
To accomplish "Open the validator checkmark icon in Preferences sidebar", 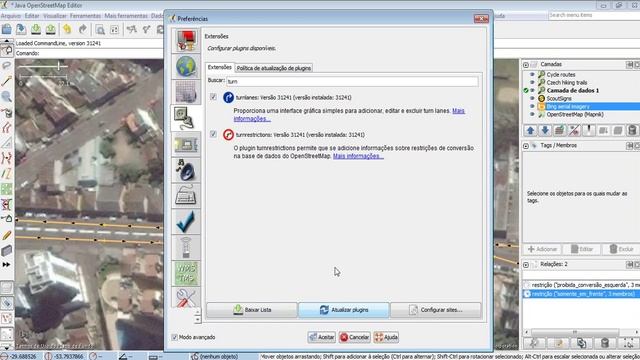I will [x=186, y=221].
